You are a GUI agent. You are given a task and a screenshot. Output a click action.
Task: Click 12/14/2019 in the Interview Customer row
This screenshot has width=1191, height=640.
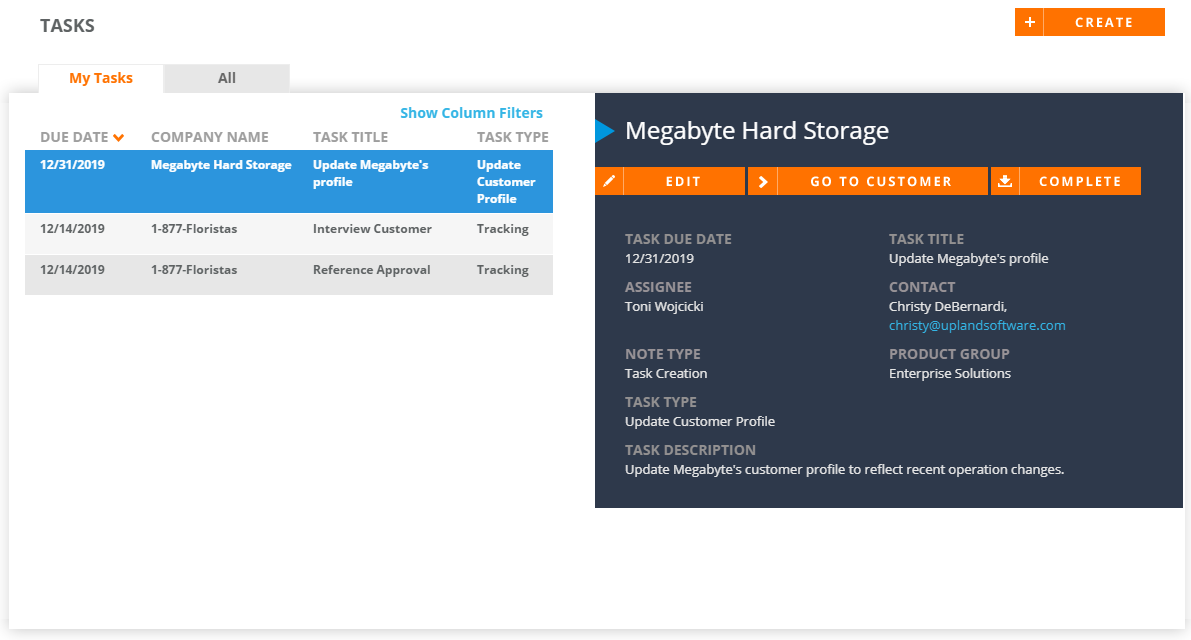point(72,229)
